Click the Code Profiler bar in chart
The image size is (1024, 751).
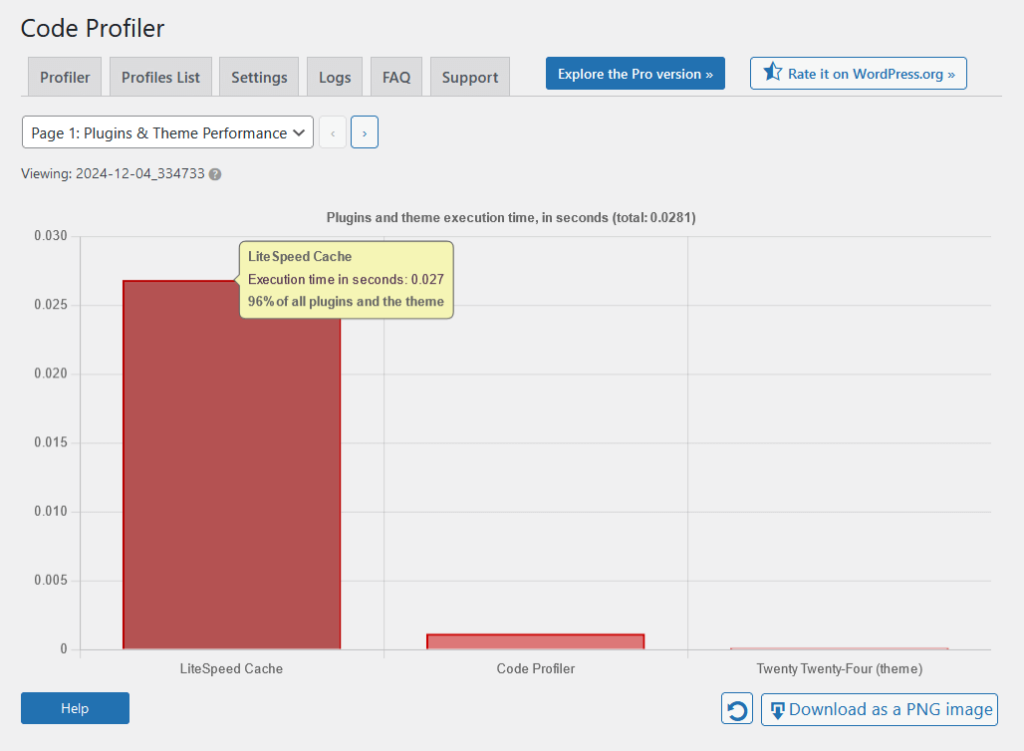[536, 641]
